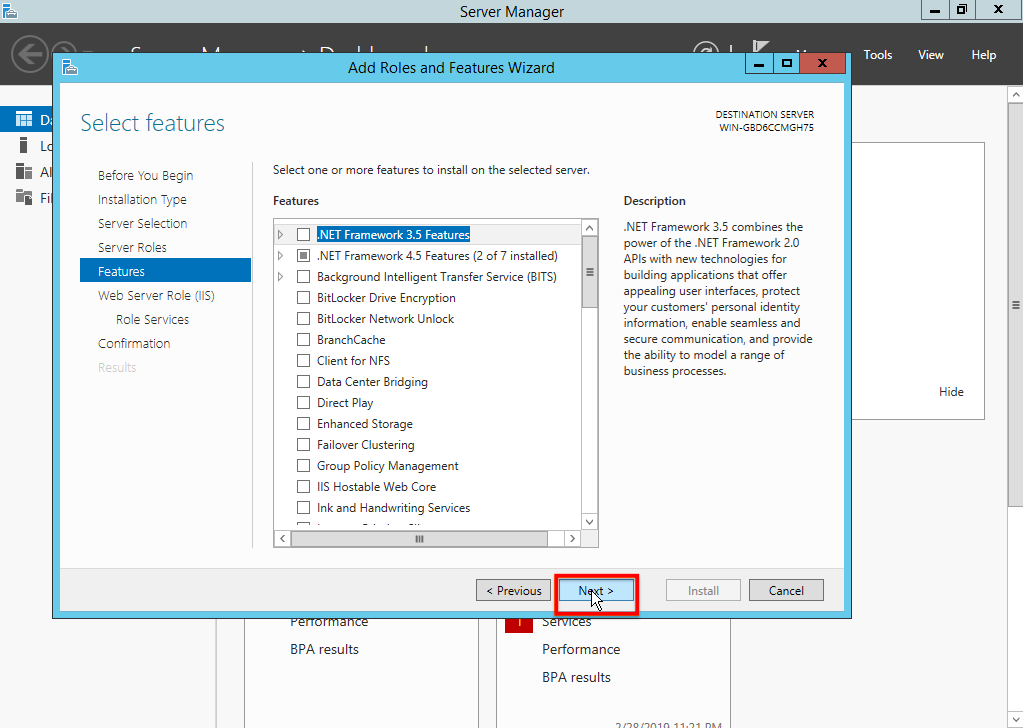Click the features list scroll-right arrow
The image size is (1023, 728).
coord(572,538)
